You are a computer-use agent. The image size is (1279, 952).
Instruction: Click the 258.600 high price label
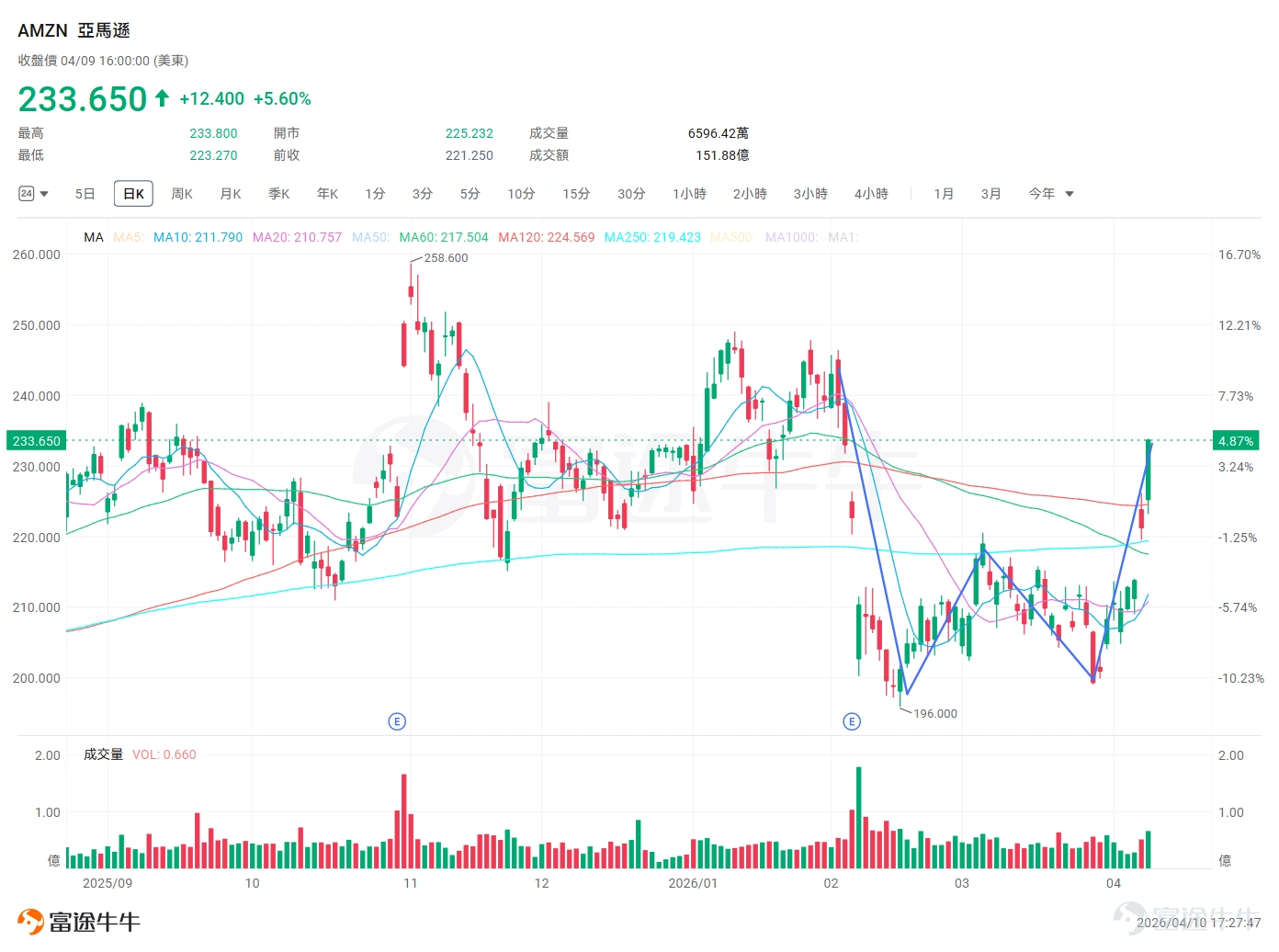(446, 258)
